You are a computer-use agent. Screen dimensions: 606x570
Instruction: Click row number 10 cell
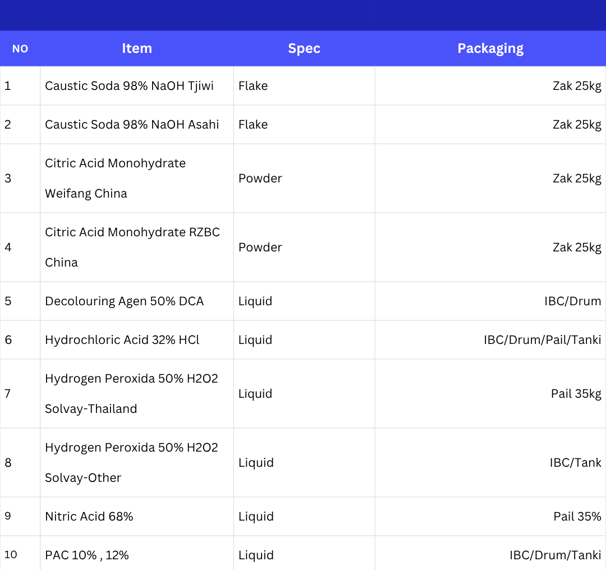pyautogui.click(x=20, y=555)
